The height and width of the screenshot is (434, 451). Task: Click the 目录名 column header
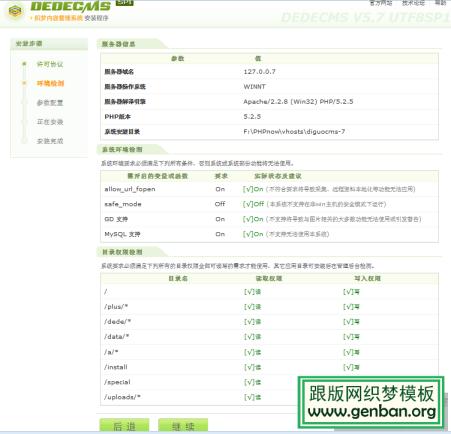point(178,278)
